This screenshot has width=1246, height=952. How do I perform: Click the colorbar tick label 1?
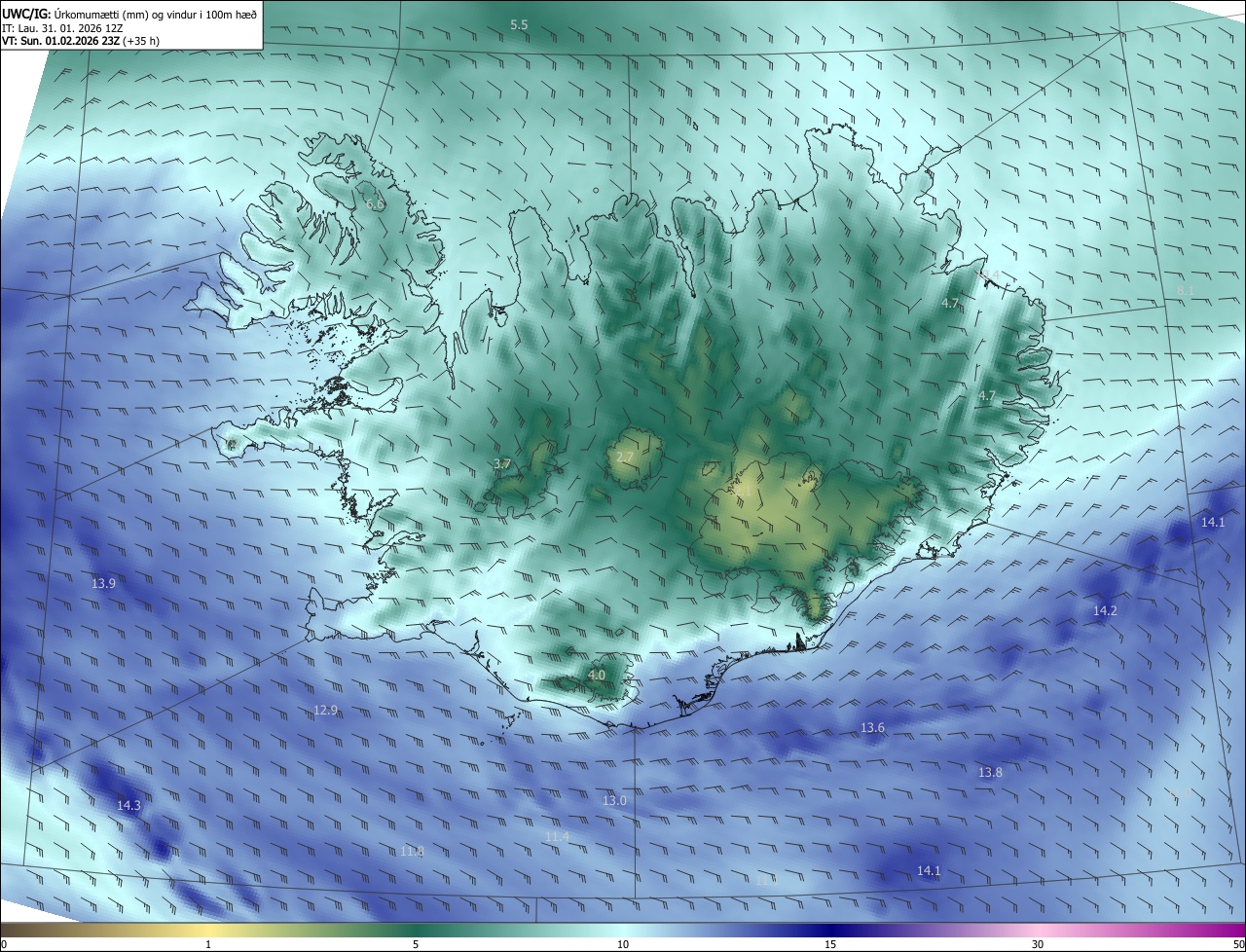[208, 944]
